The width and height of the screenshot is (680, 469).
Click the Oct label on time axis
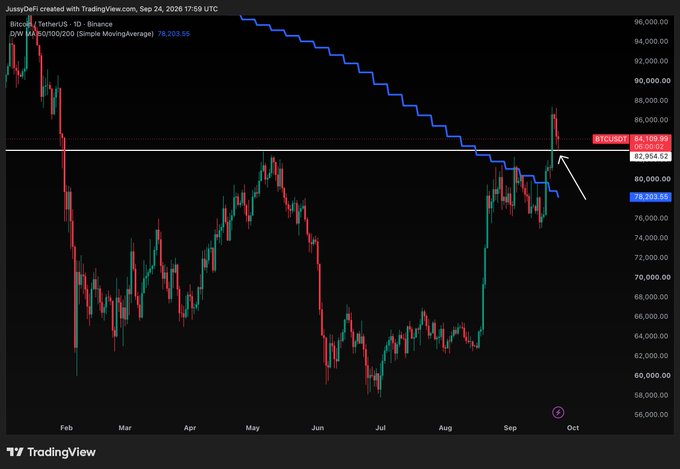pyautogui.click(x=573, y=428)
